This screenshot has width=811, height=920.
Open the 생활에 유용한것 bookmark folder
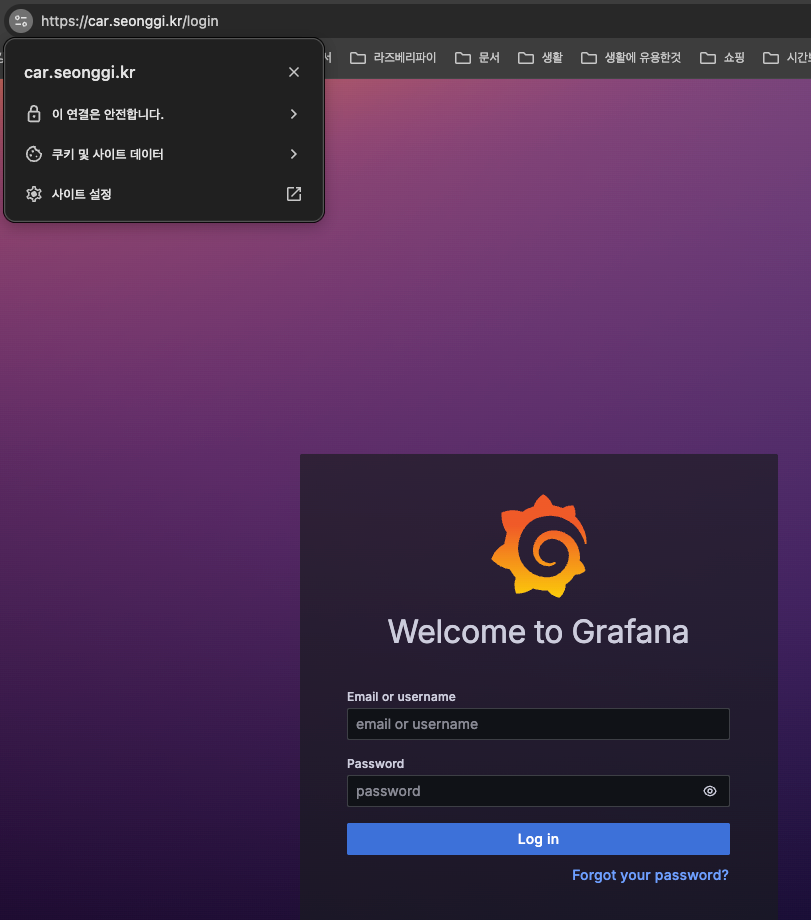click(x=631, y=58)
